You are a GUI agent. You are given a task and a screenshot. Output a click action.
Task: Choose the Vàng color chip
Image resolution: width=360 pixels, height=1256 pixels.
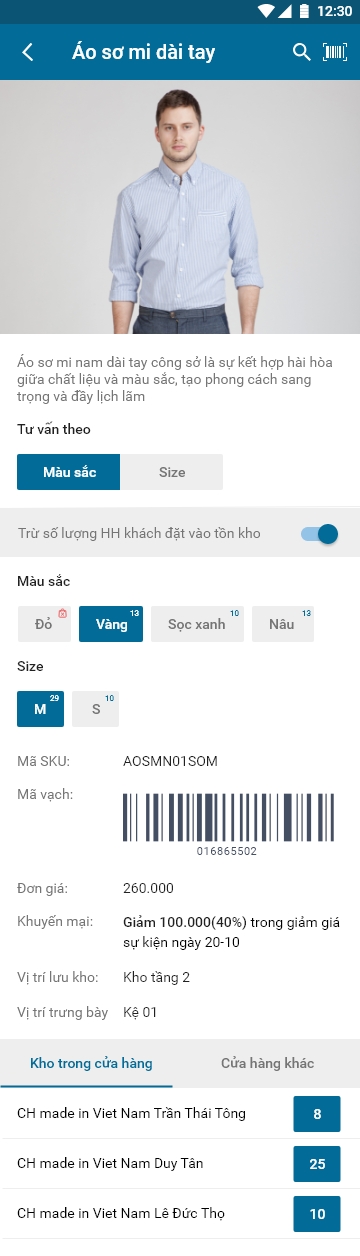point(111,624)
